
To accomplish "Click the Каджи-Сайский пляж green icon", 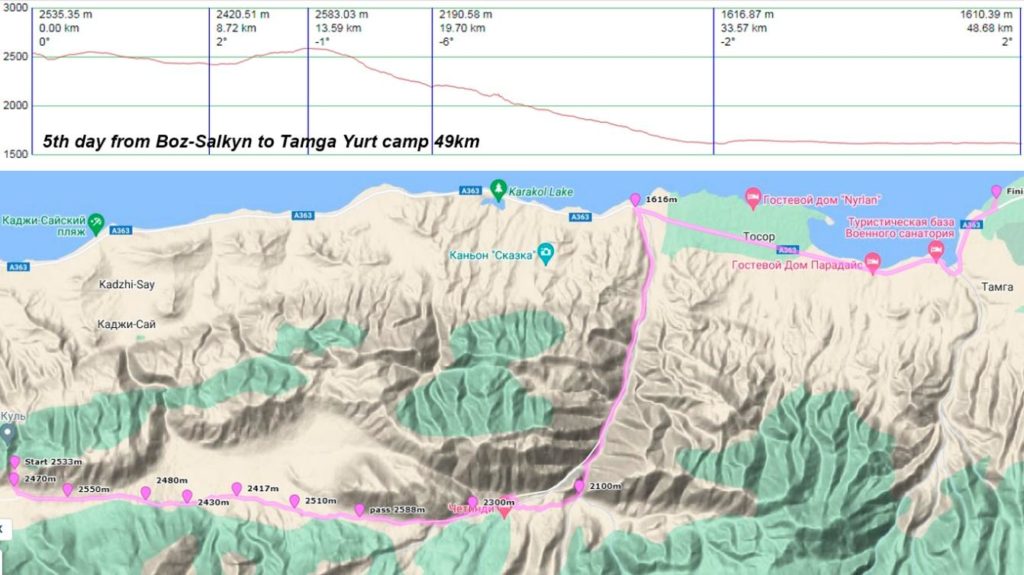I will 96,223.
